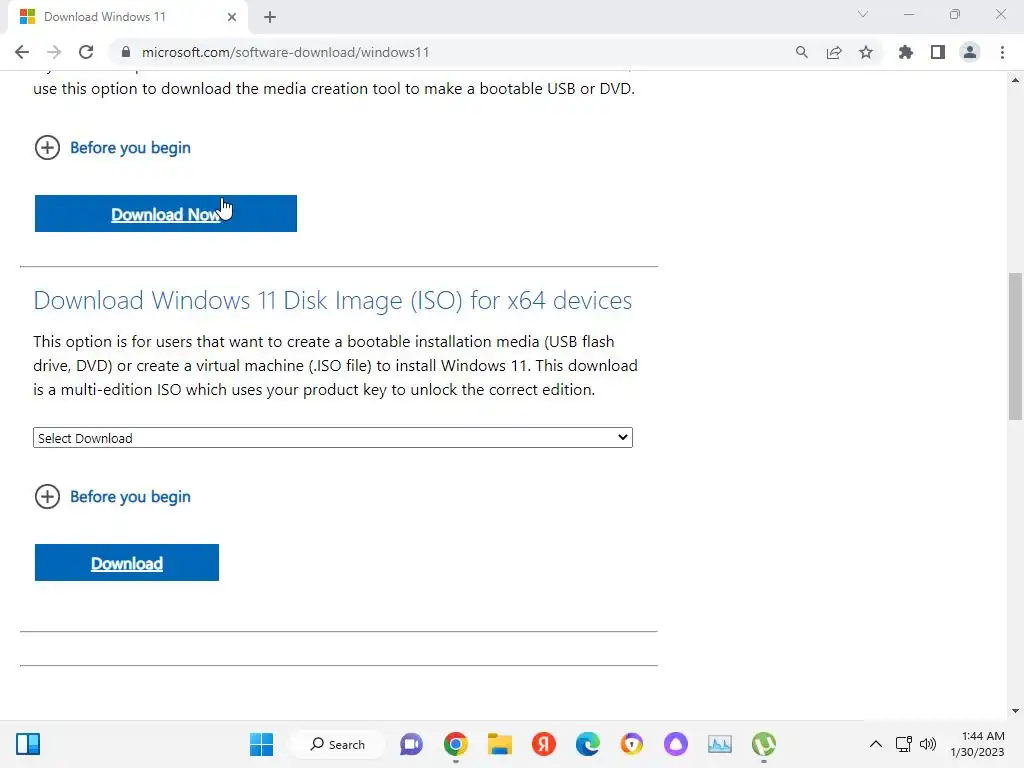Open File Explorer from the taskbar

click(x=500, y=744)
